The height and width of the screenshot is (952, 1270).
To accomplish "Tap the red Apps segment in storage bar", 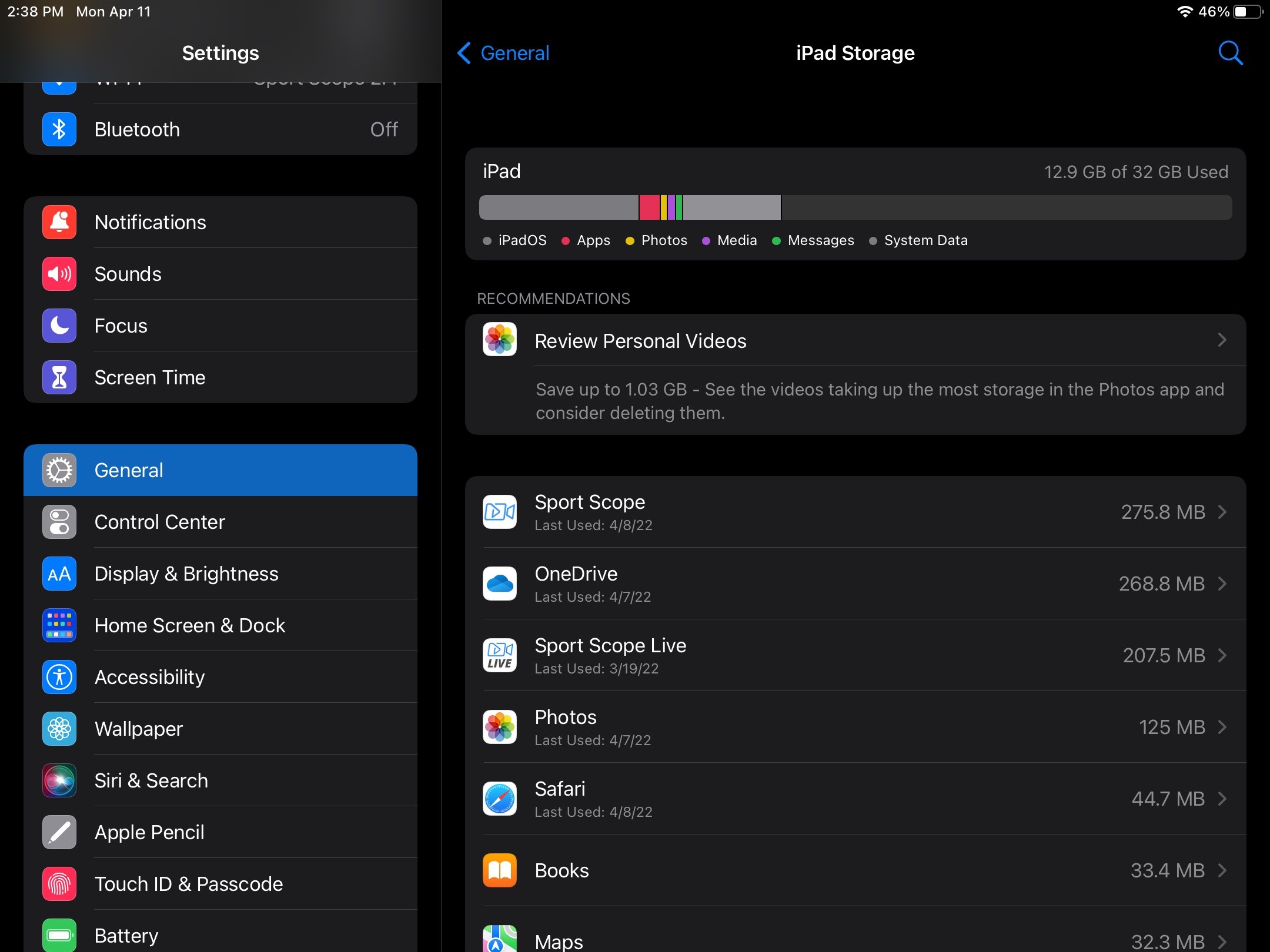I will click(649, 207).
